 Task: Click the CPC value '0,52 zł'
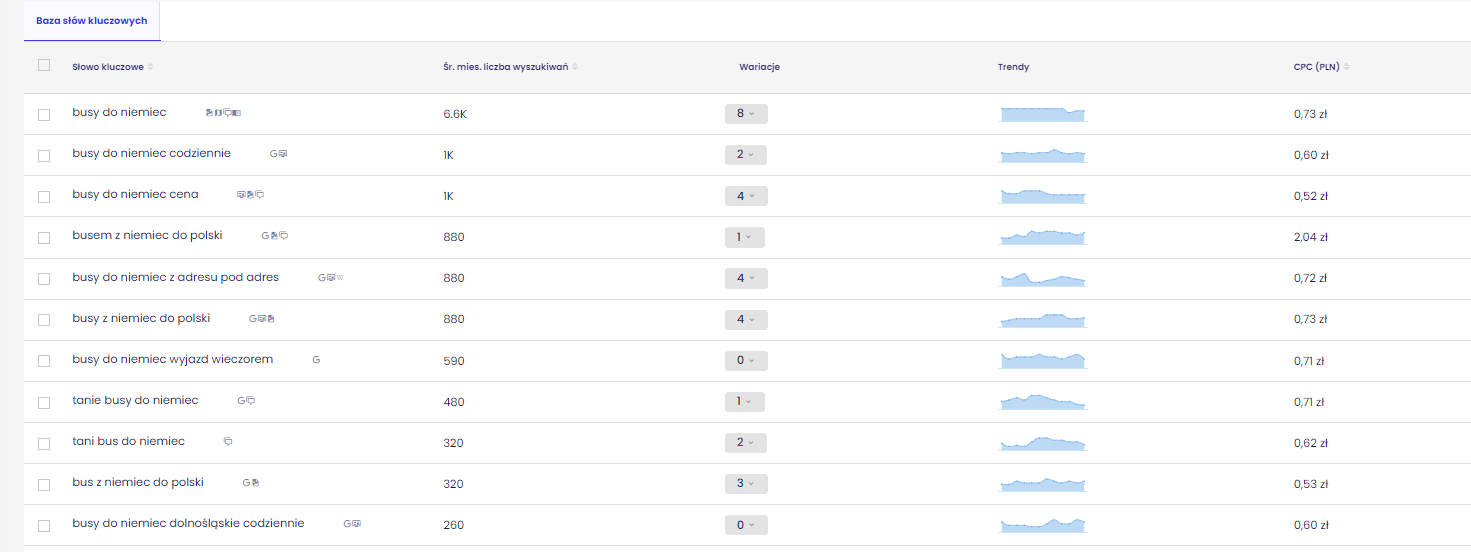[x=1310, y=196]
